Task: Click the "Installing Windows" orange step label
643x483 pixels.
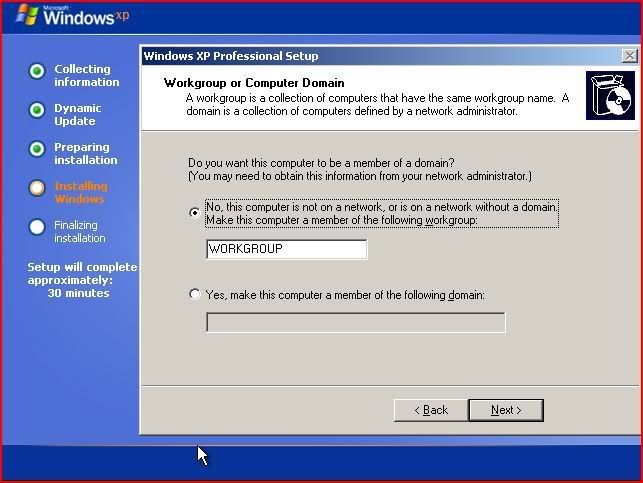Action: [81, 193]
